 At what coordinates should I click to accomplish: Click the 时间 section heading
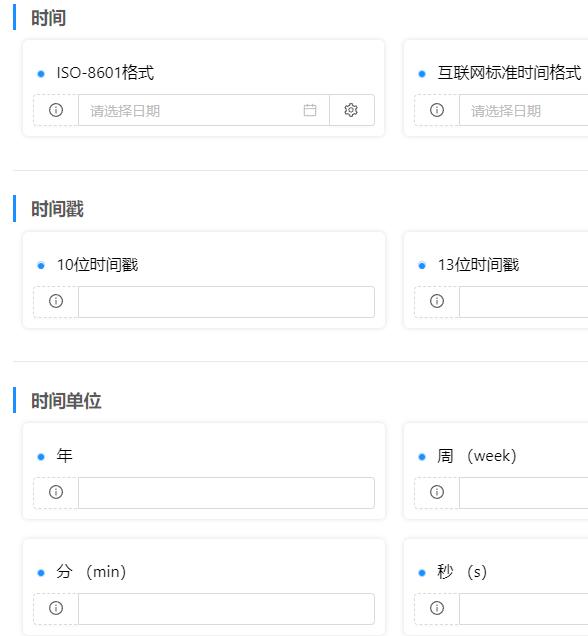click(x=49, y=18)
